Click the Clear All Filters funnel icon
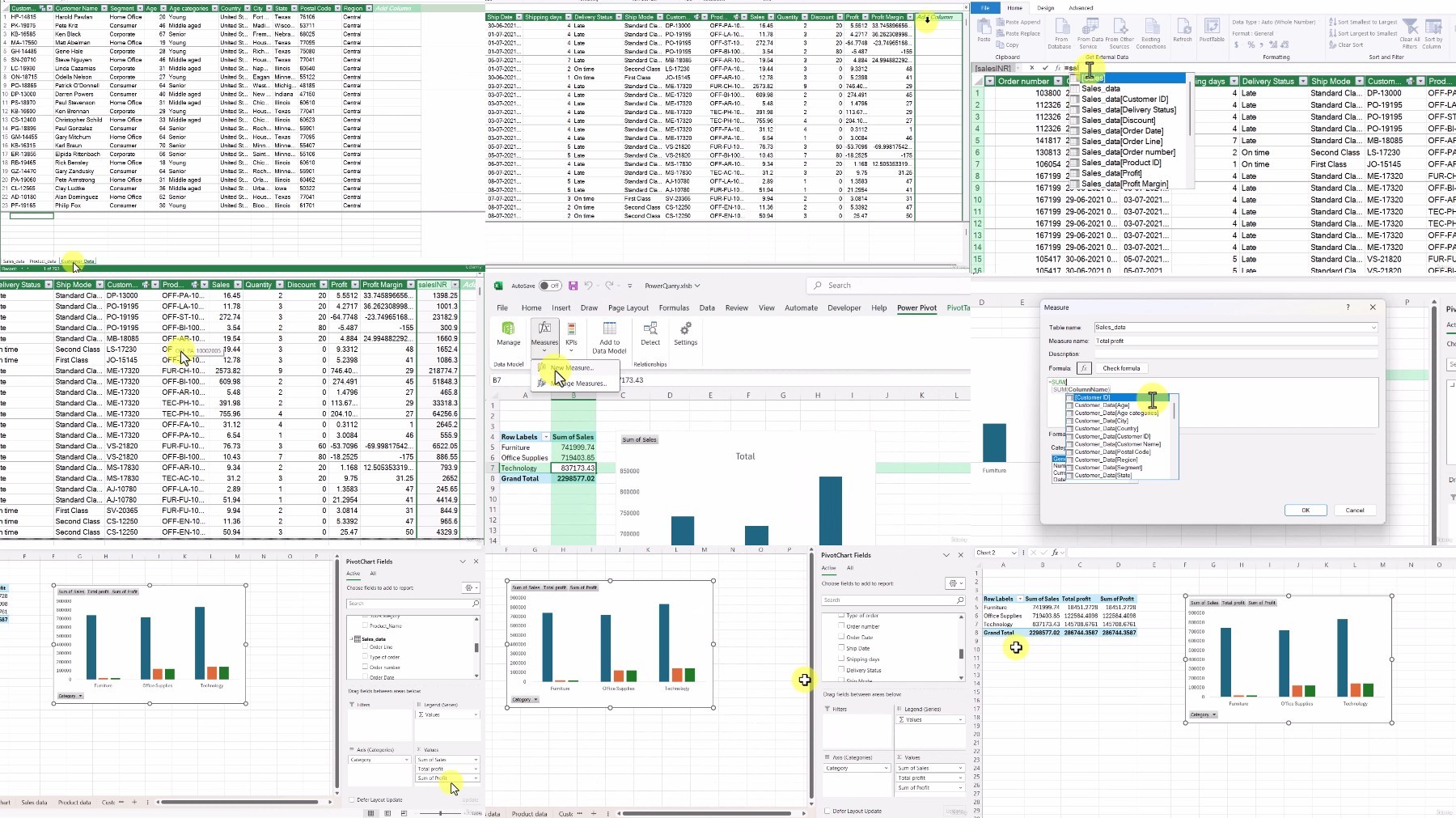The width and height of the screenshot is (1456, 818). coord(1410,28)
